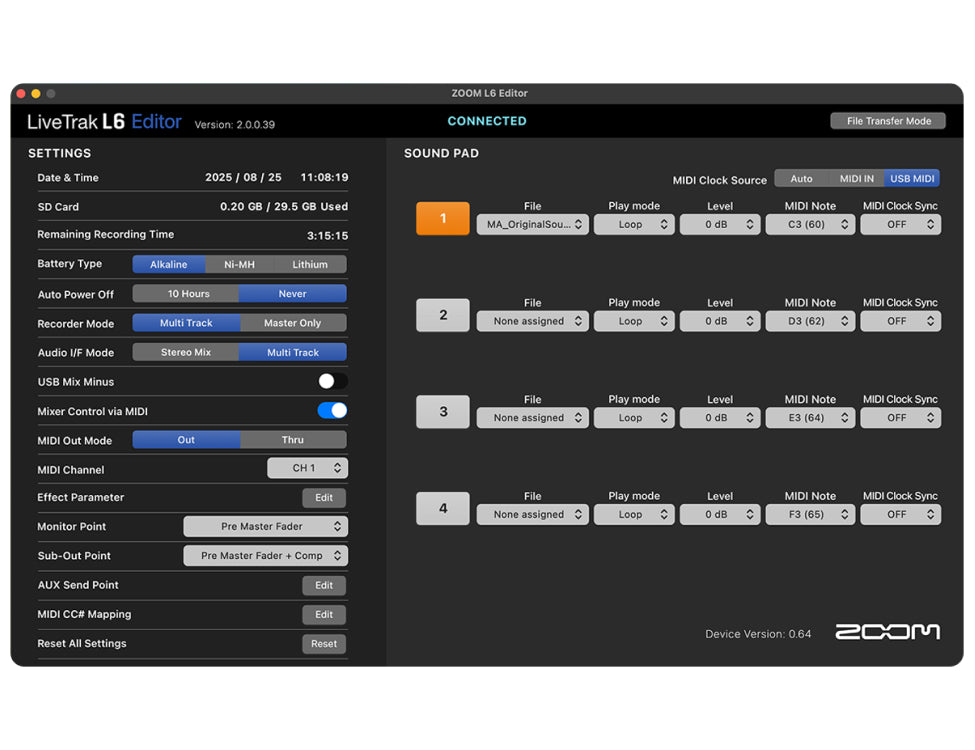Select Auto MIDI clock source
Viewport: 975px width, 750px height.
click(802, 179)
